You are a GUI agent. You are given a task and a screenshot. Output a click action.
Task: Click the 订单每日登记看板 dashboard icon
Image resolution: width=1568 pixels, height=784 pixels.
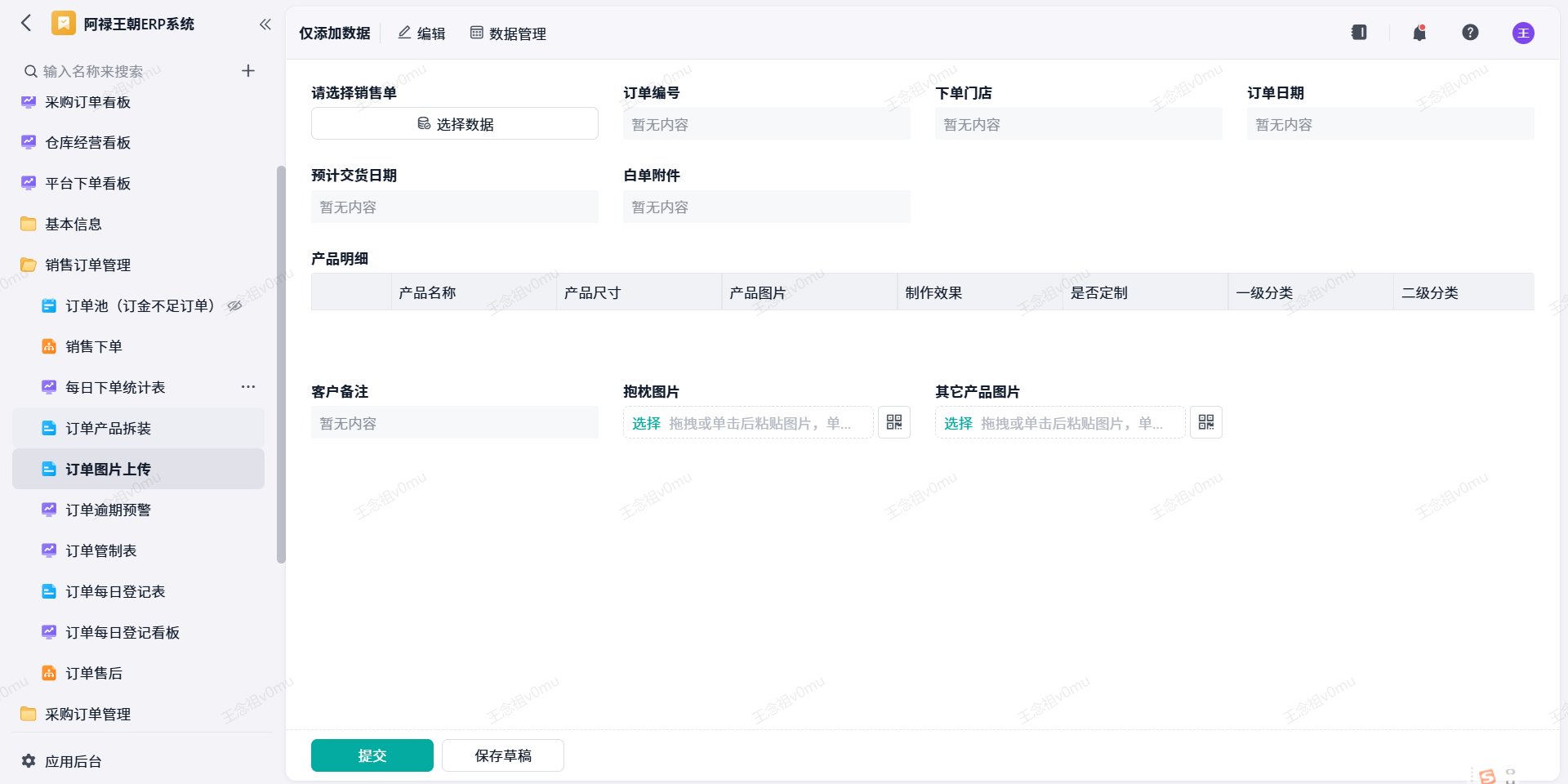pos(49,633)
